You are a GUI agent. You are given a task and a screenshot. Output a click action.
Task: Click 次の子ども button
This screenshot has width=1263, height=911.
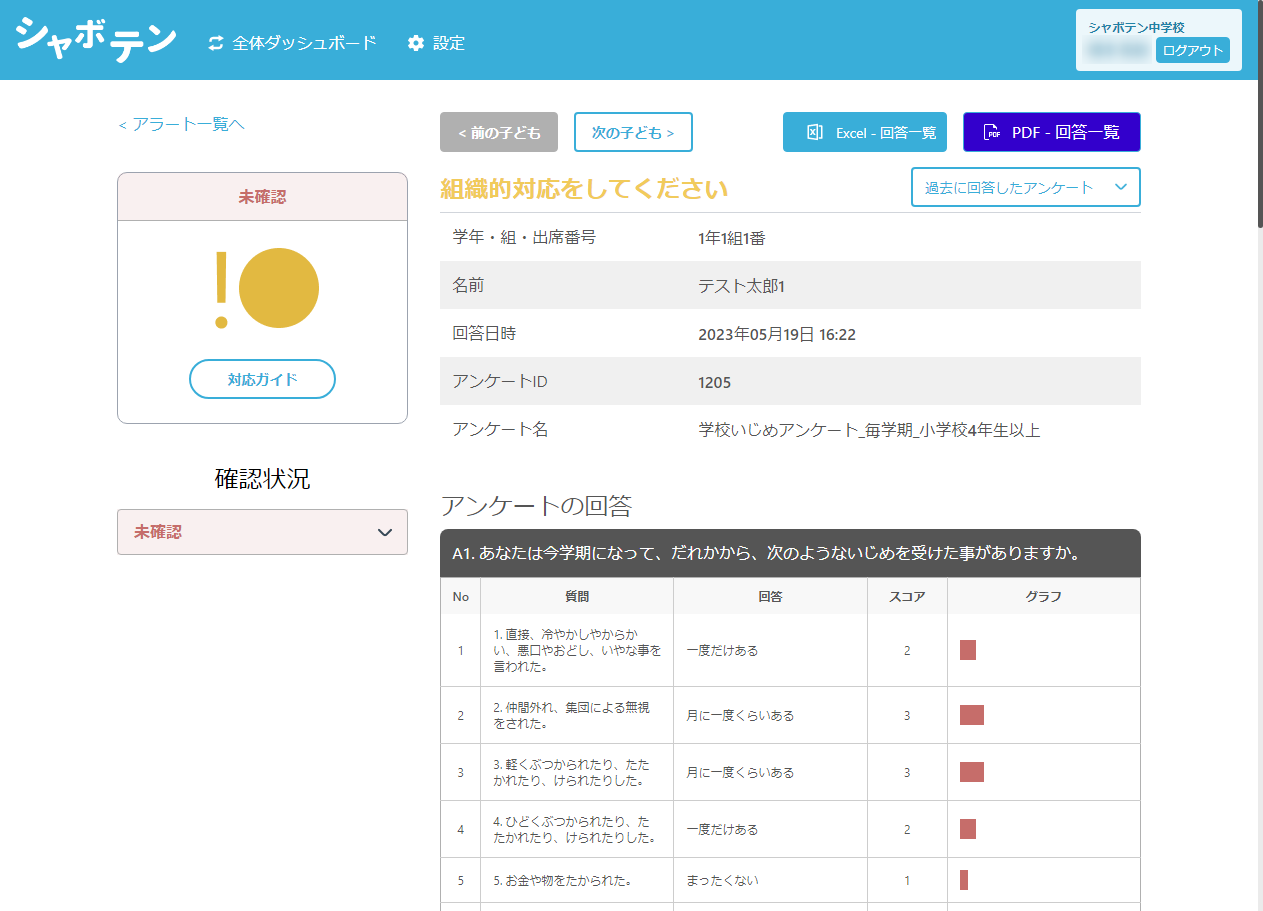click(633, 132)
